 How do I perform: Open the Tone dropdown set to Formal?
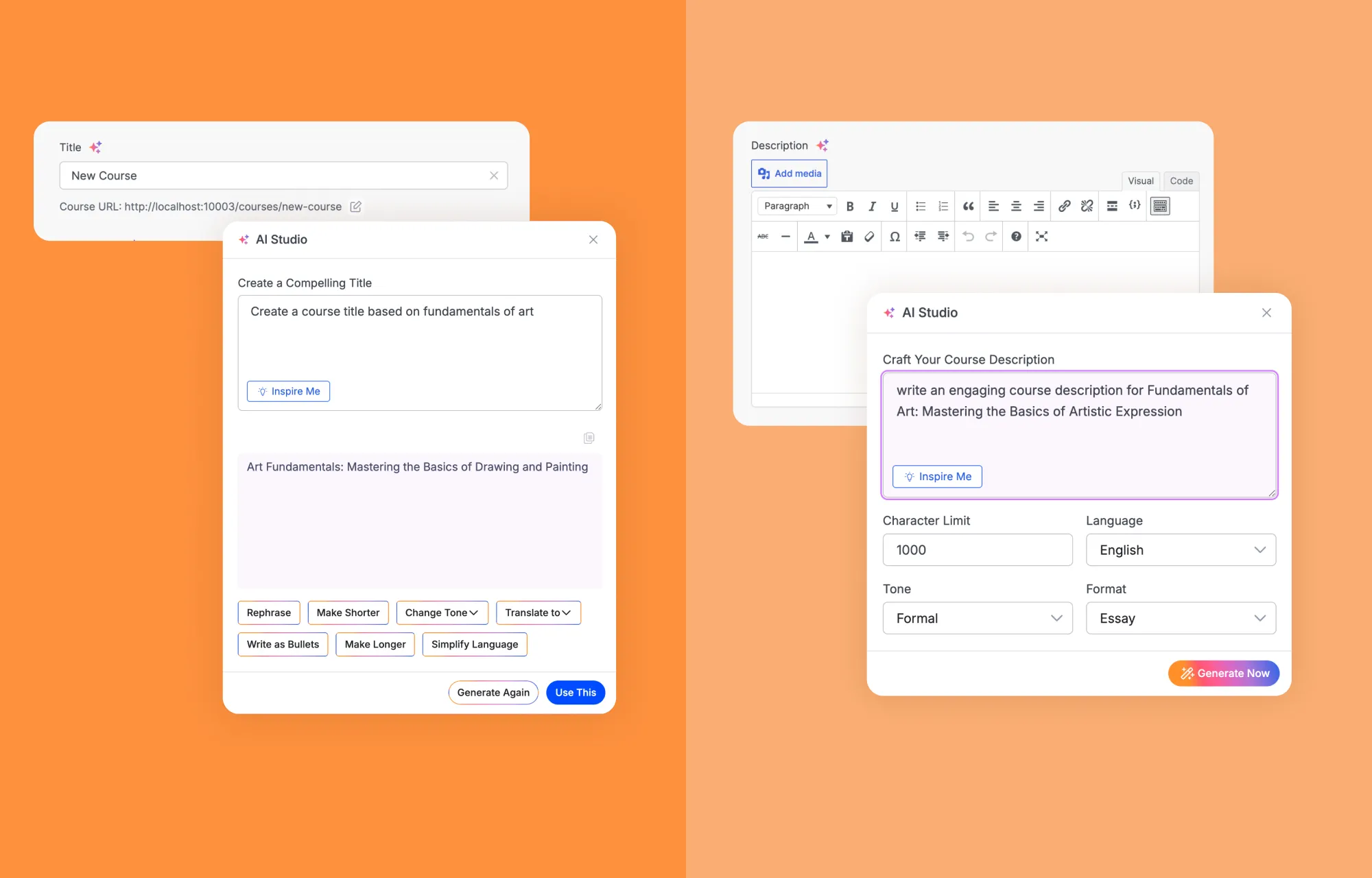(978, 618)
